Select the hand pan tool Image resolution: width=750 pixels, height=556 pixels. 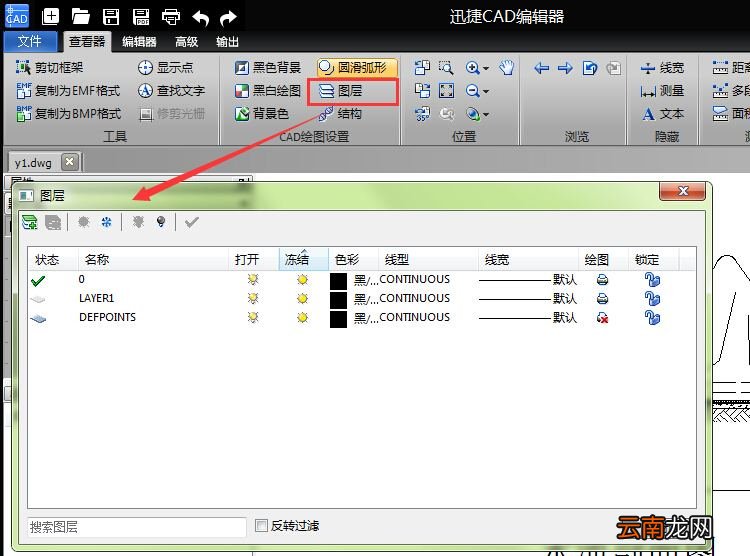coord(507,67)
